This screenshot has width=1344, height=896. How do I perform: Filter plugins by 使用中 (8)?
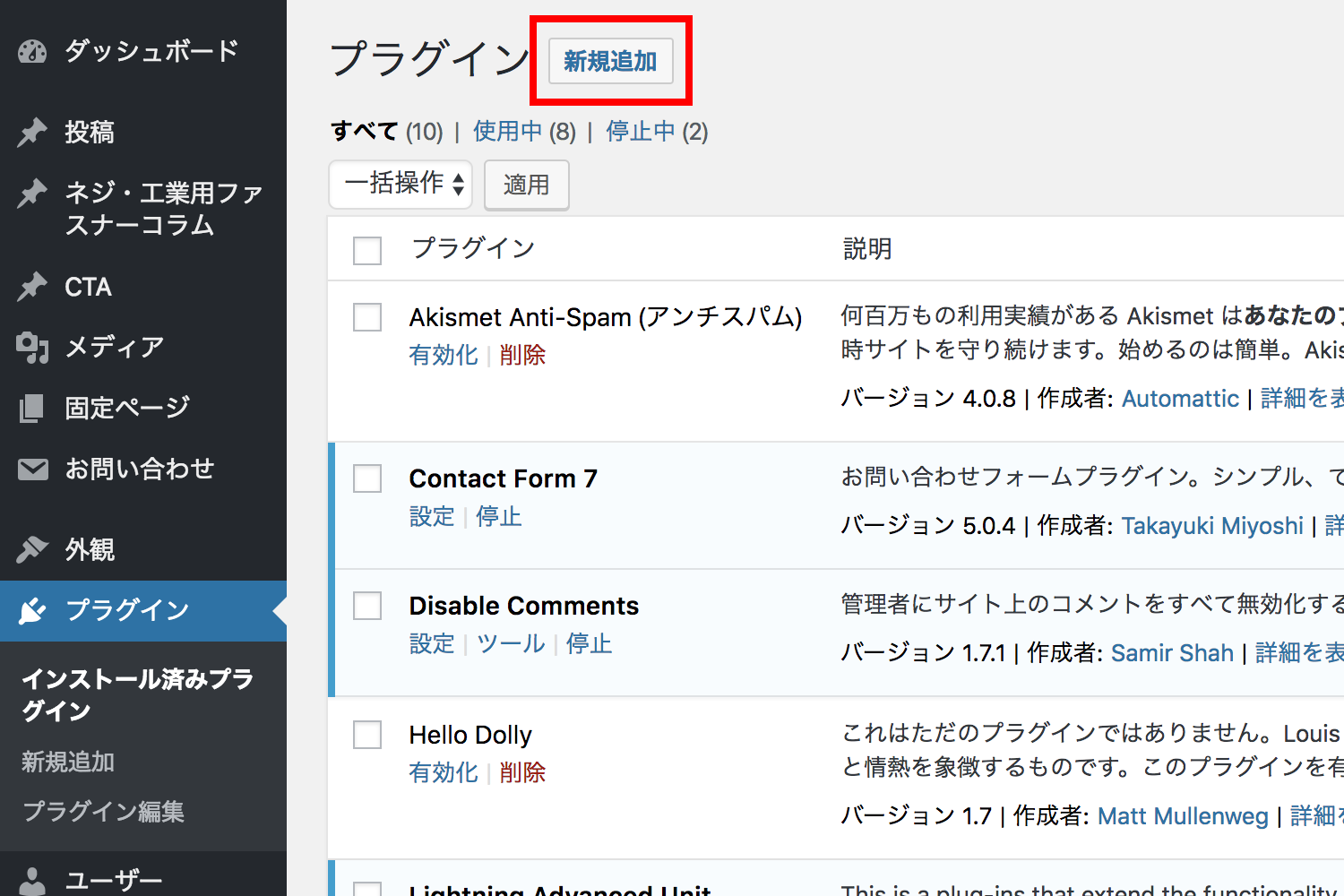524,132
